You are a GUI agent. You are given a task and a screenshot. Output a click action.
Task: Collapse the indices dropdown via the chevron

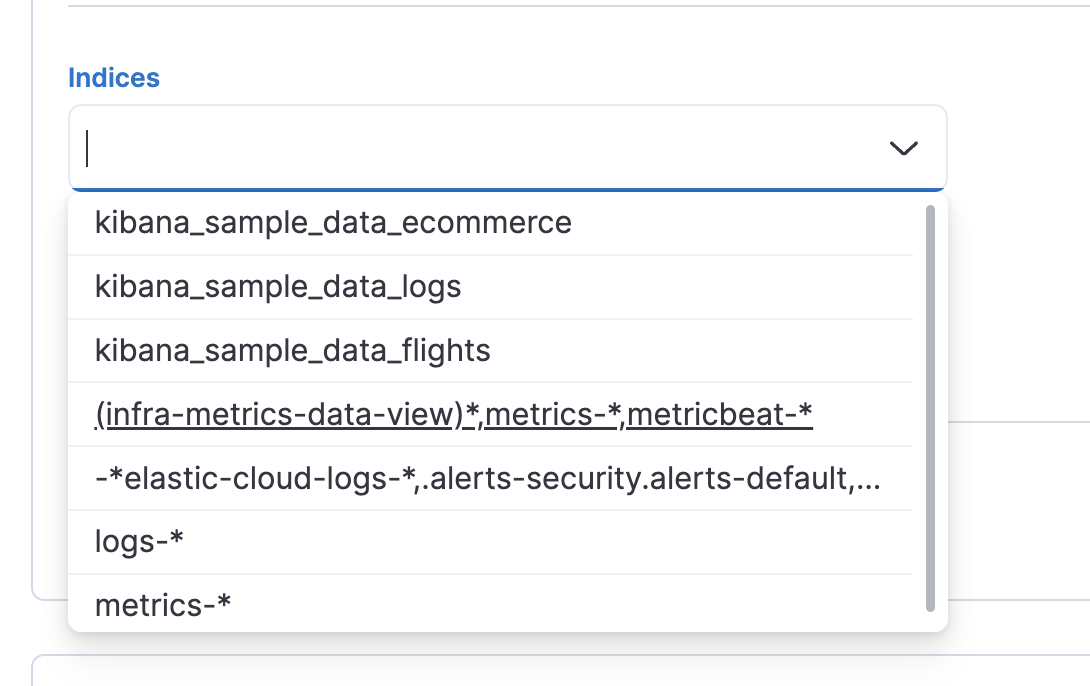[x=903, y=148]
